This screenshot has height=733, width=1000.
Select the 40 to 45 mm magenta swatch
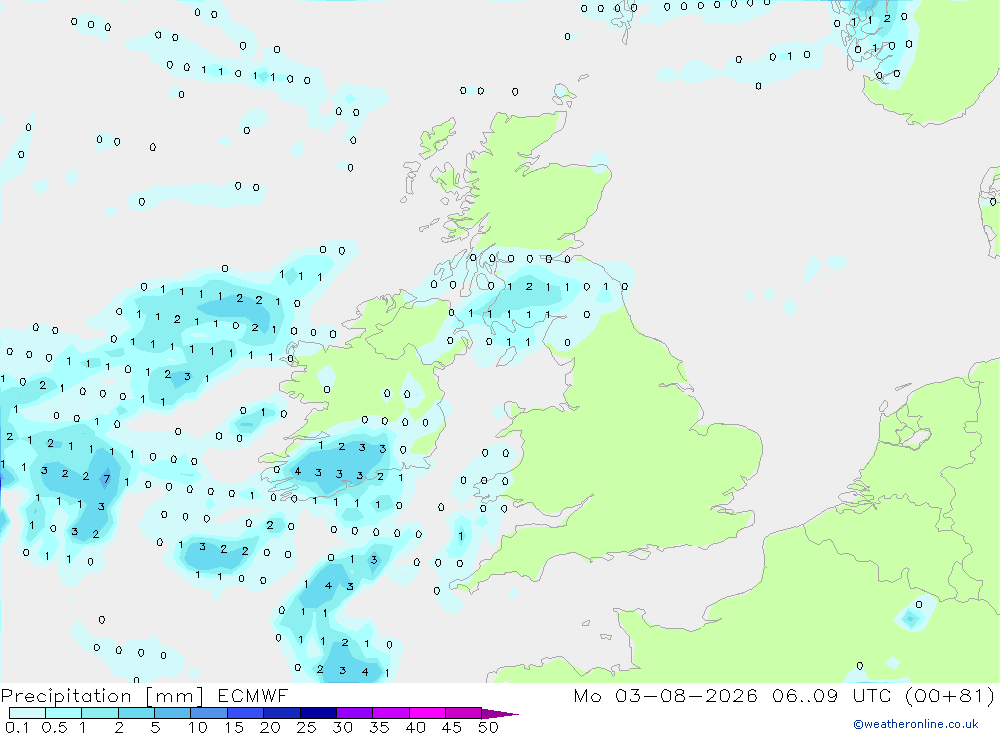coord(427,713)
